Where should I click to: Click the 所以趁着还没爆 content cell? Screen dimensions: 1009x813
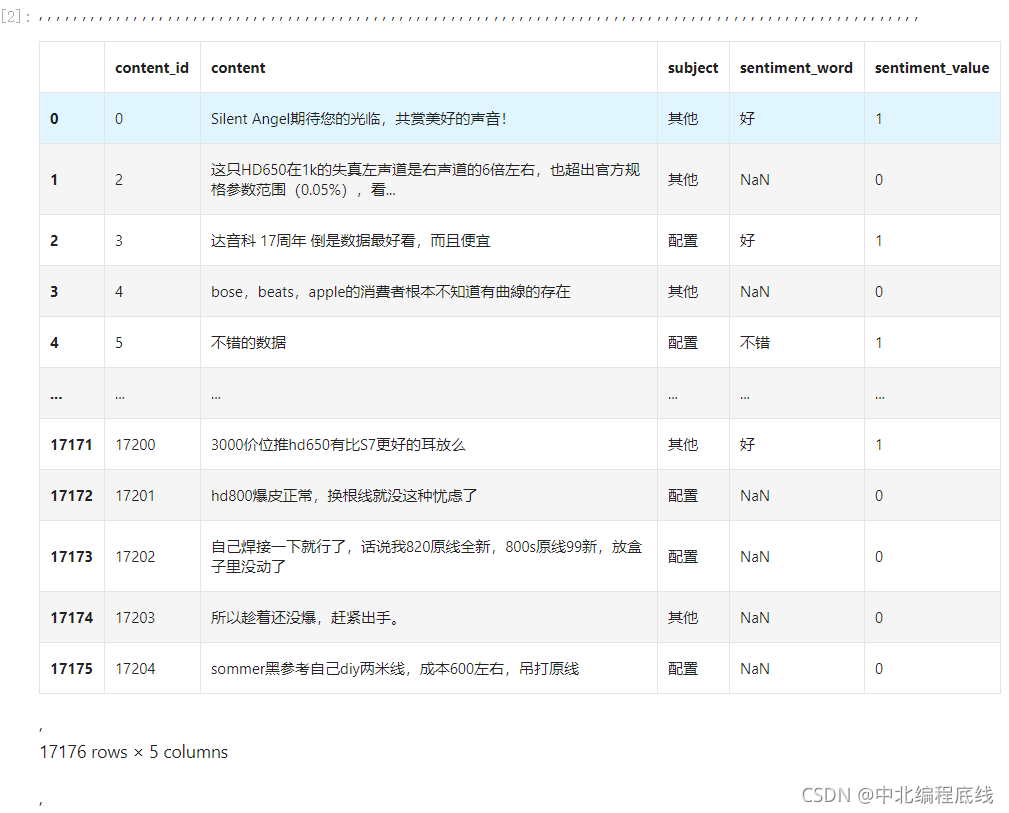point(429,618)
